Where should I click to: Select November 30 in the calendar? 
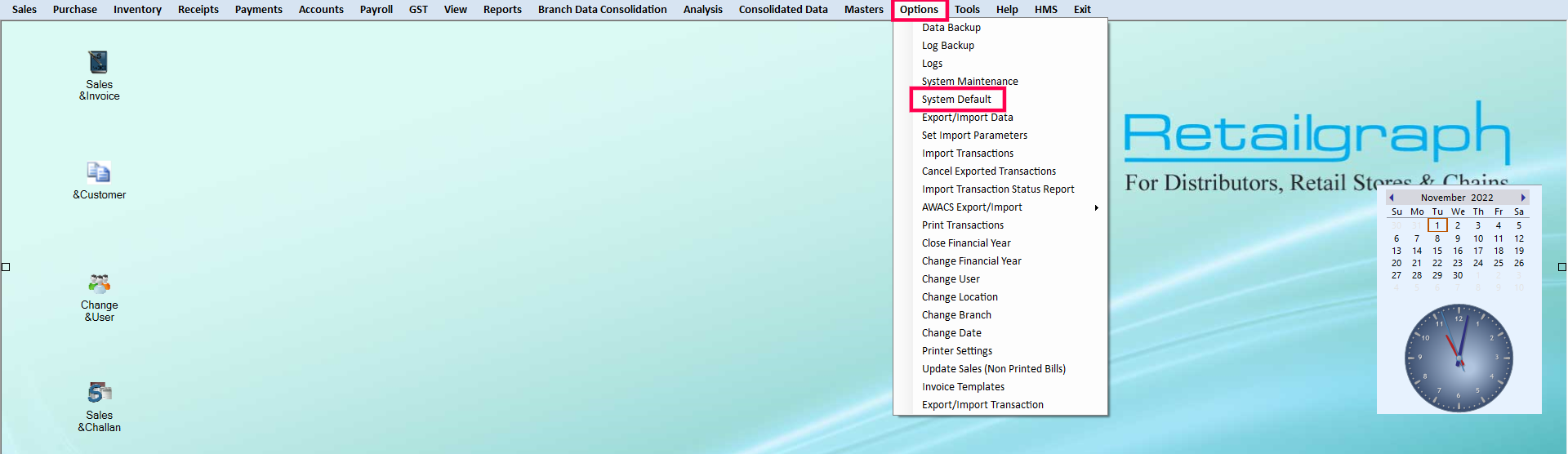1458,275
